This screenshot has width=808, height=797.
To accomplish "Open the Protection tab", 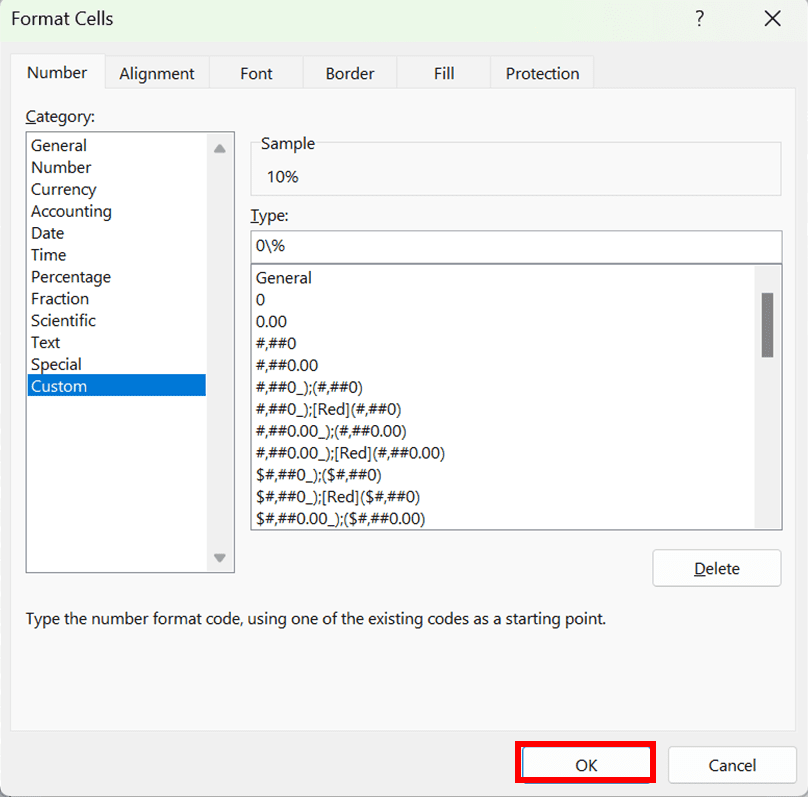I will tap(542, 74).
